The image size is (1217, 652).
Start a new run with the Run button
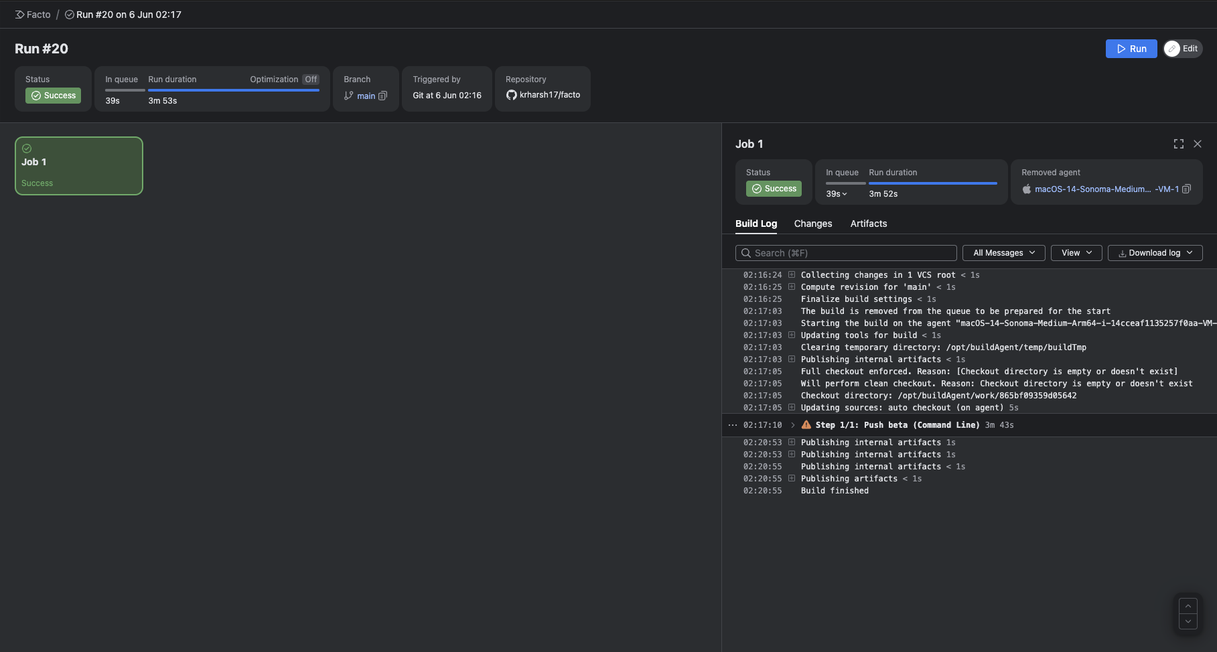pos(1131,48)
